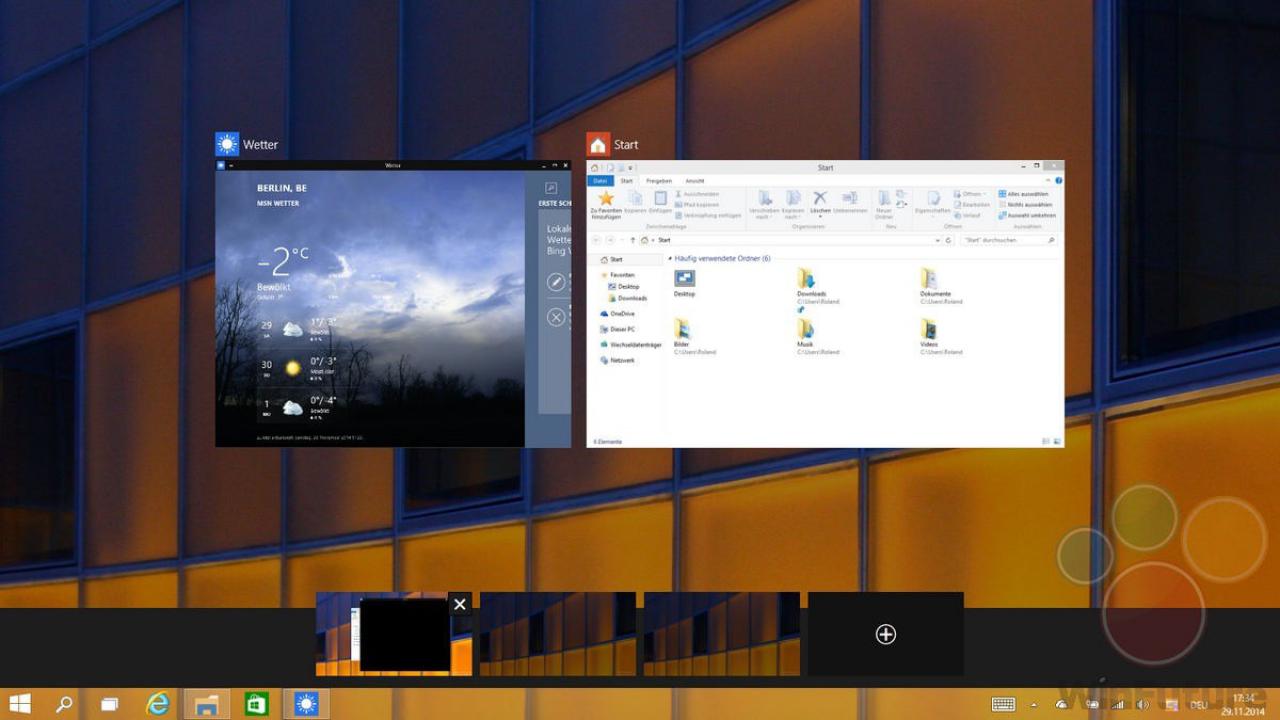This screenshot has height=720, width=1280.
Task: Select the Wetter window thumbnail
Action: point(393,304)
